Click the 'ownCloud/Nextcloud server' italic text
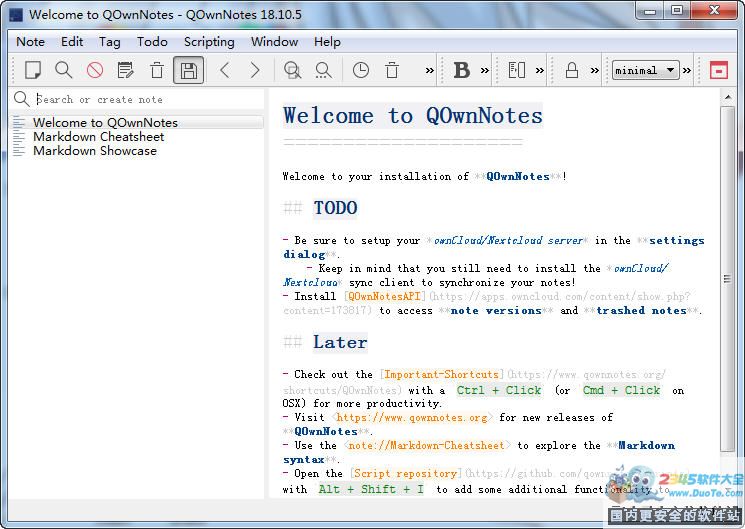The width and height of the screenshot is (745, 529). coord(508,240)
